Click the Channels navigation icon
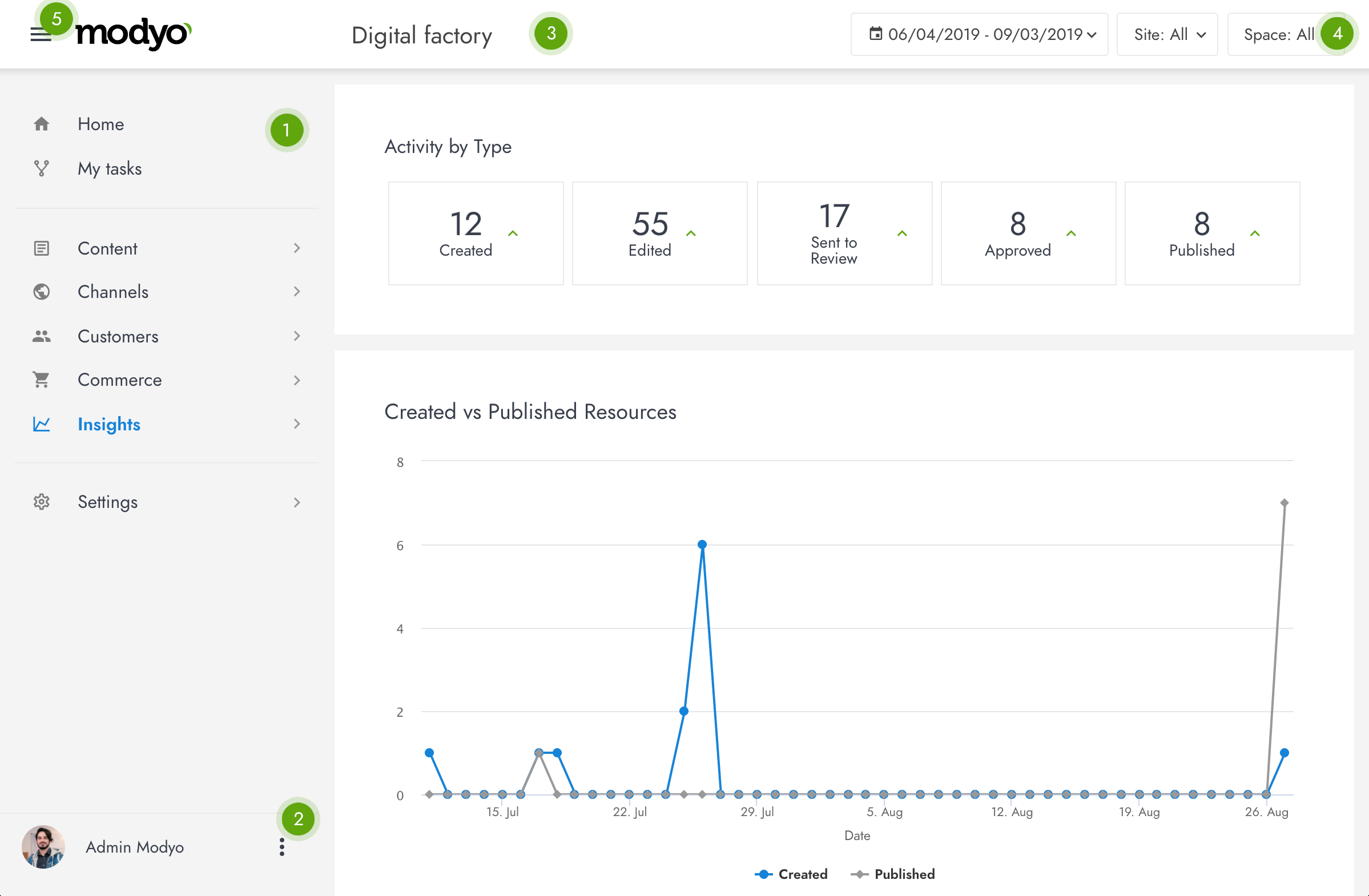The width and height of the screenshot is (1369, 896). (42, 291)
